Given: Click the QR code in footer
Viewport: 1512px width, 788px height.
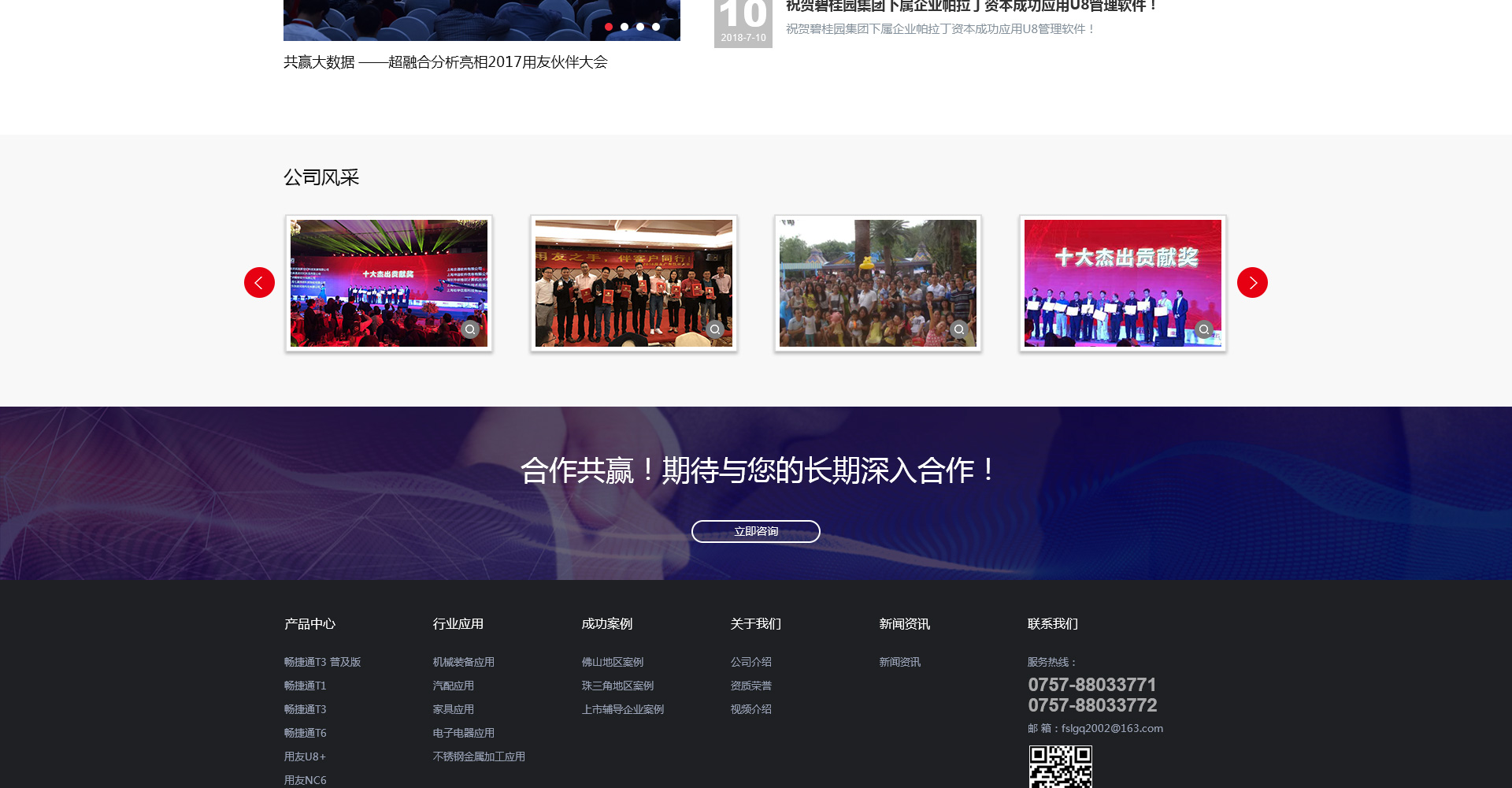Looking at the screenshot, I should point(1060,768).
